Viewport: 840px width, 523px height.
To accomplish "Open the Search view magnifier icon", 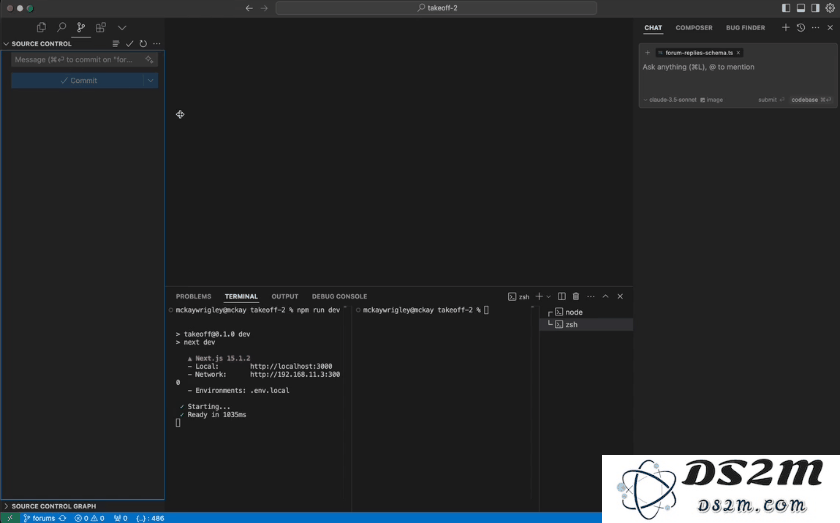I will tap(62, 27).
